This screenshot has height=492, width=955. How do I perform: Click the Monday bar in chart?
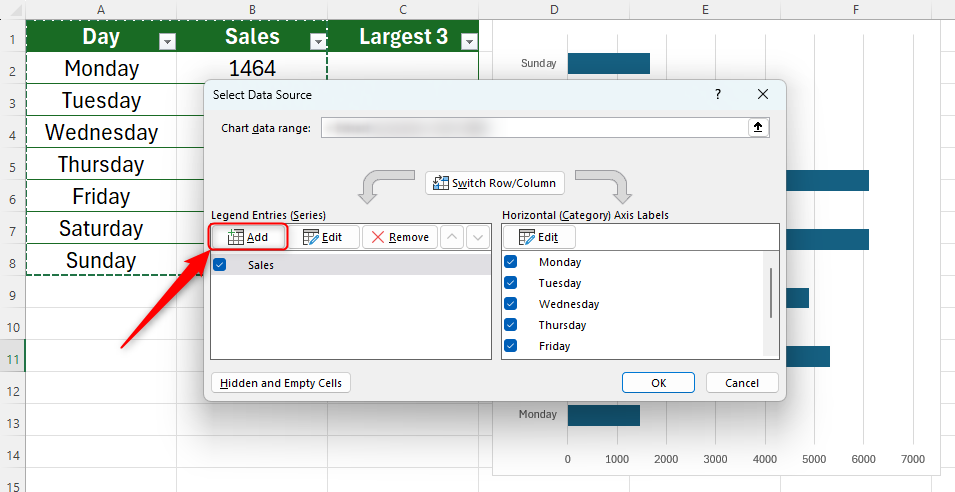point(604,415)
